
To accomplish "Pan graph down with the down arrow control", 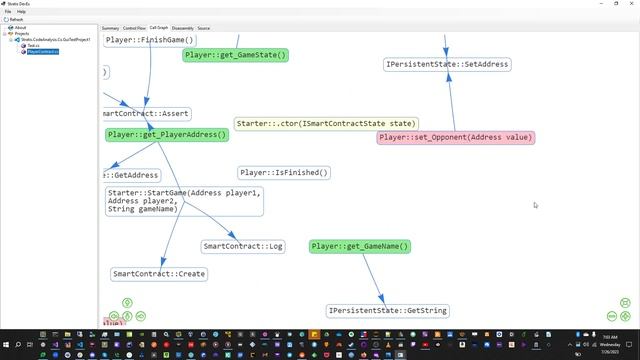I will tap(127, 316).
